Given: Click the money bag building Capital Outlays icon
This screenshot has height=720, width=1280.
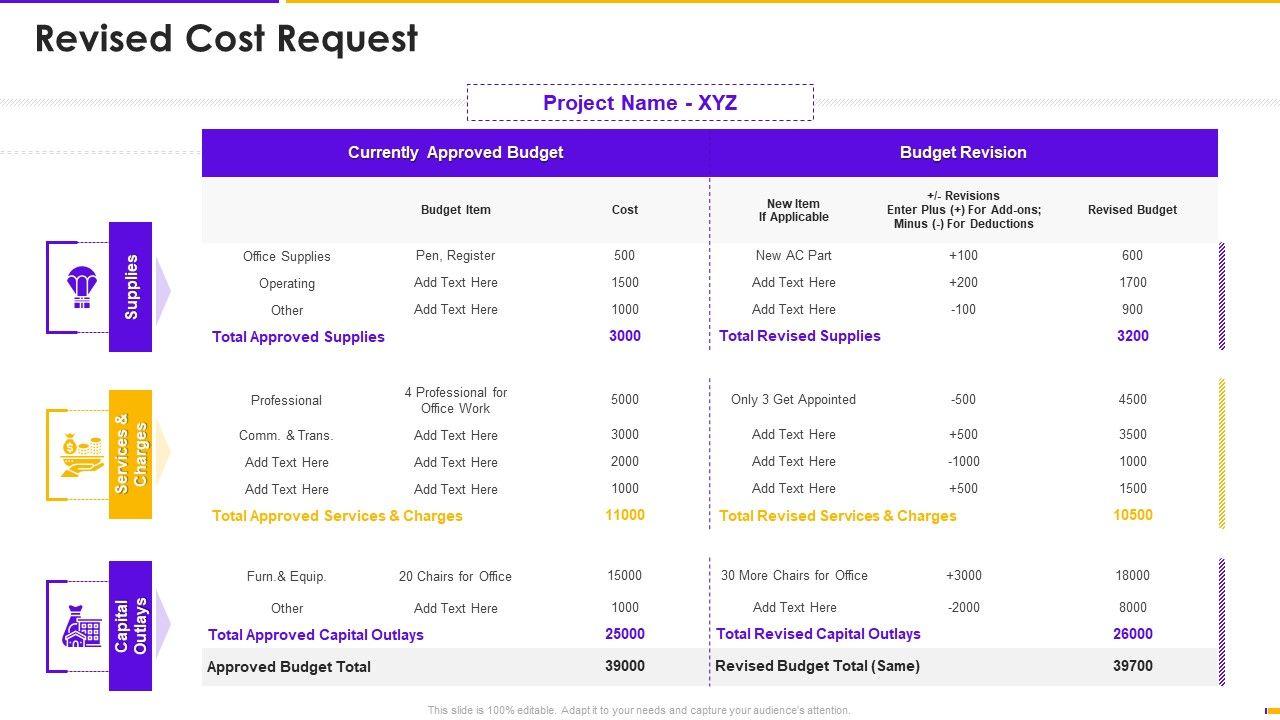Looking at the screenshot, I should pyautogui.click(x=82, y=626).
